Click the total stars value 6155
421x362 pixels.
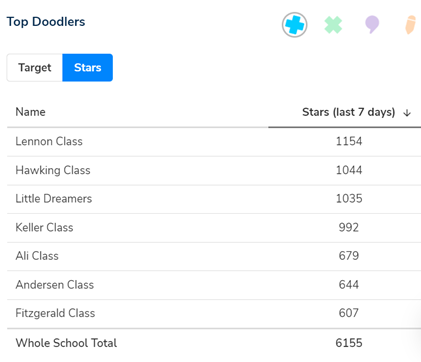coord(349,343)
